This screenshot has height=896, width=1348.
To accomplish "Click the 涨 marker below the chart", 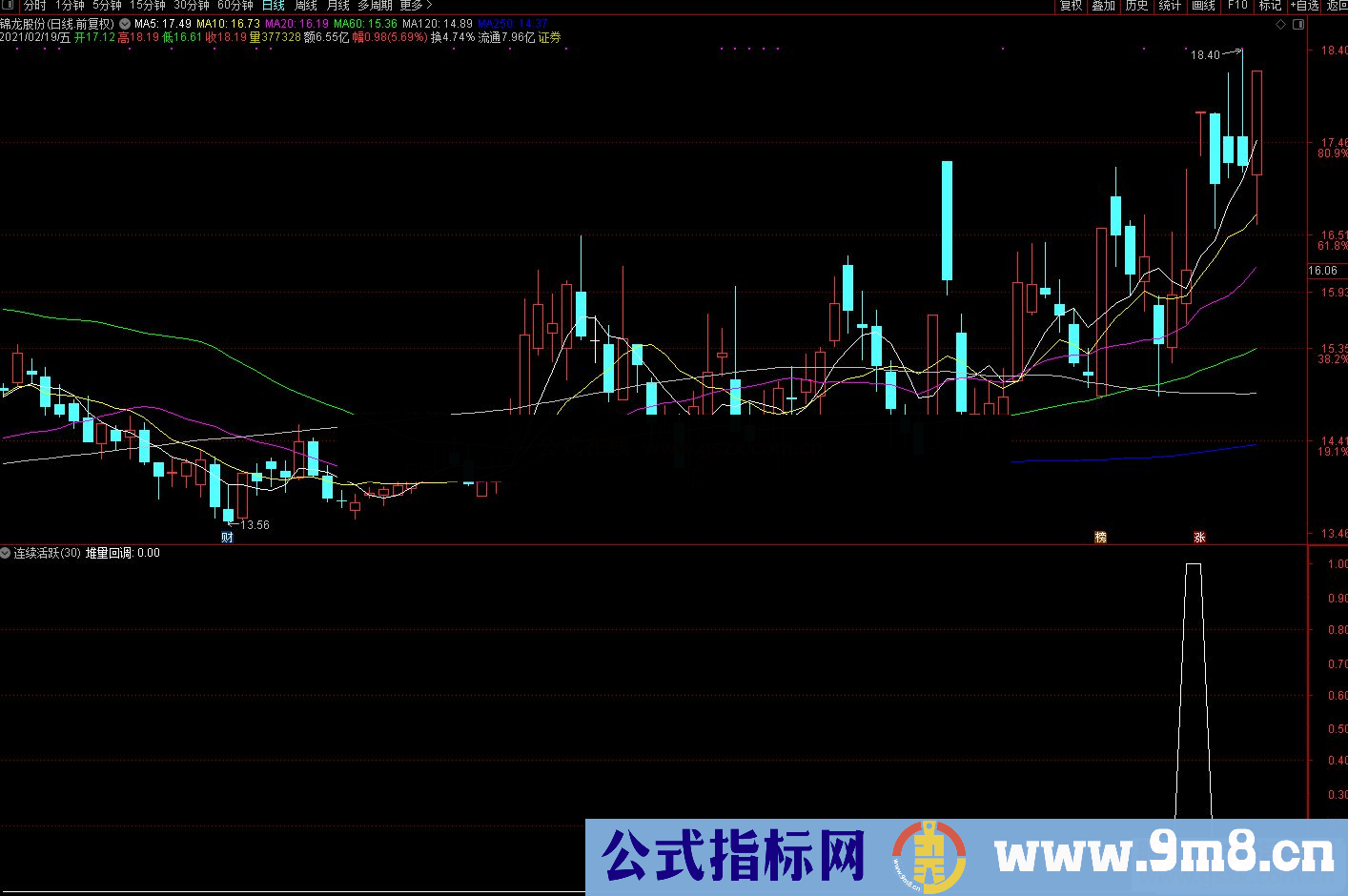I will coord(1198,538).
